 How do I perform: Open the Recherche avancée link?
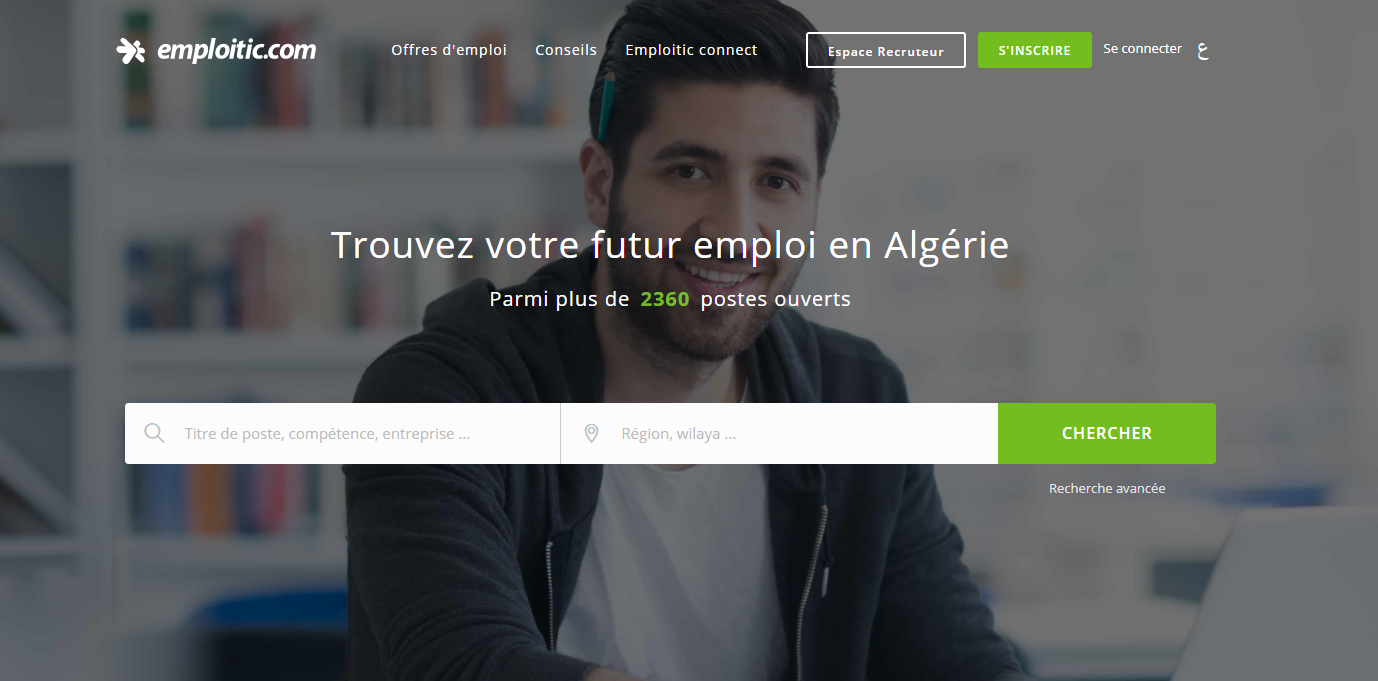1107,489
